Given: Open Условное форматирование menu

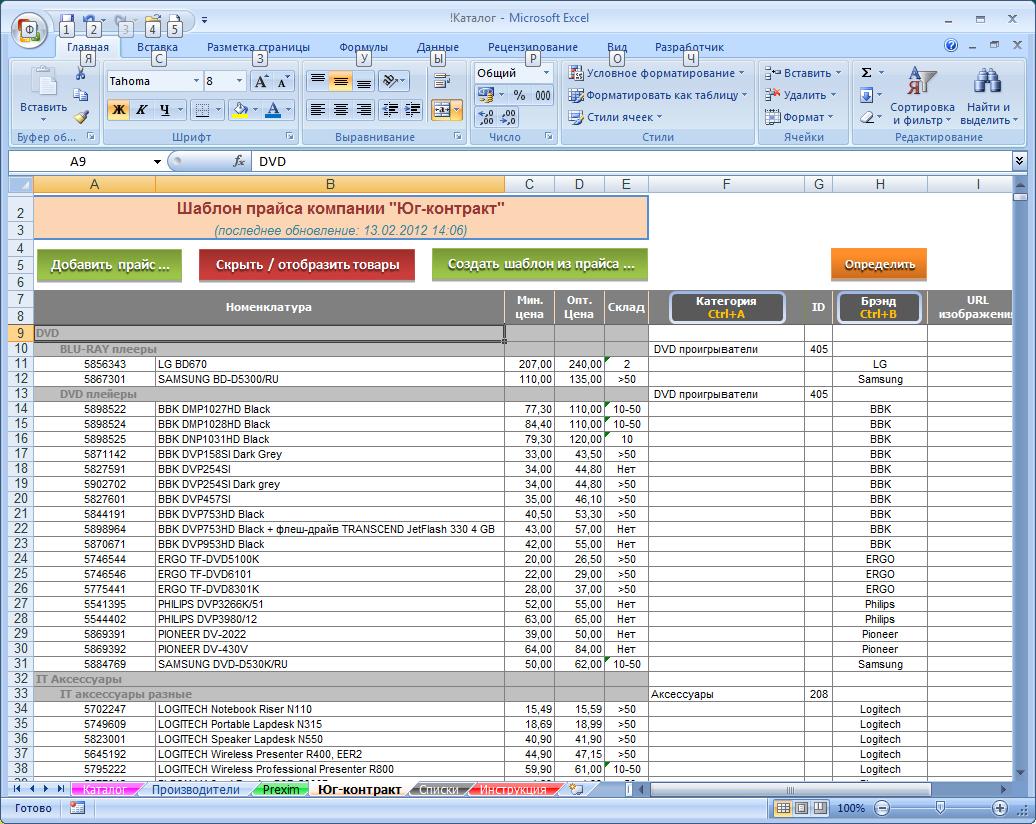Looking at the screenshot, I should 656,73.
